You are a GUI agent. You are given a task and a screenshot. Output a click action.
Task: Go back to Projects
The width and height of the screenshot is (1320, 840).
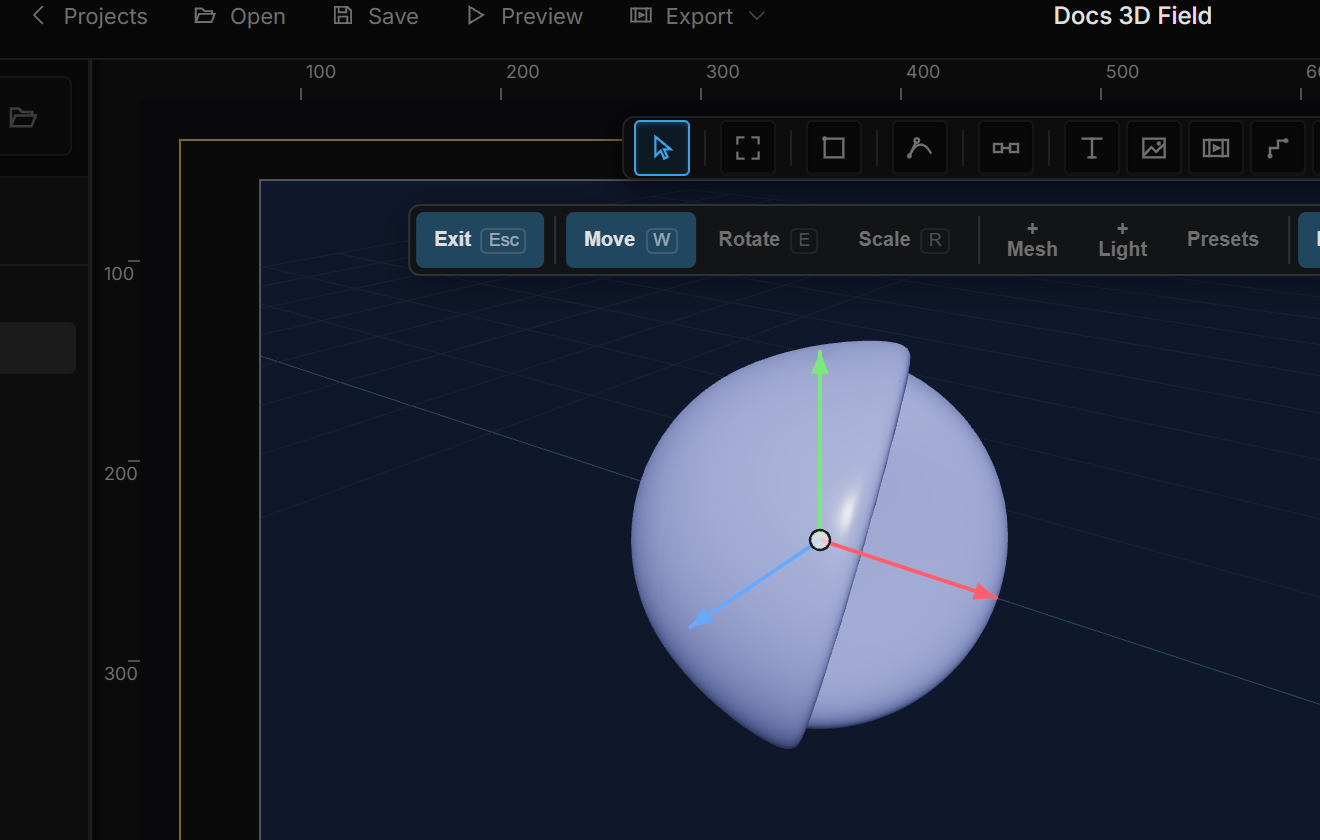click(x=90, y=17)
